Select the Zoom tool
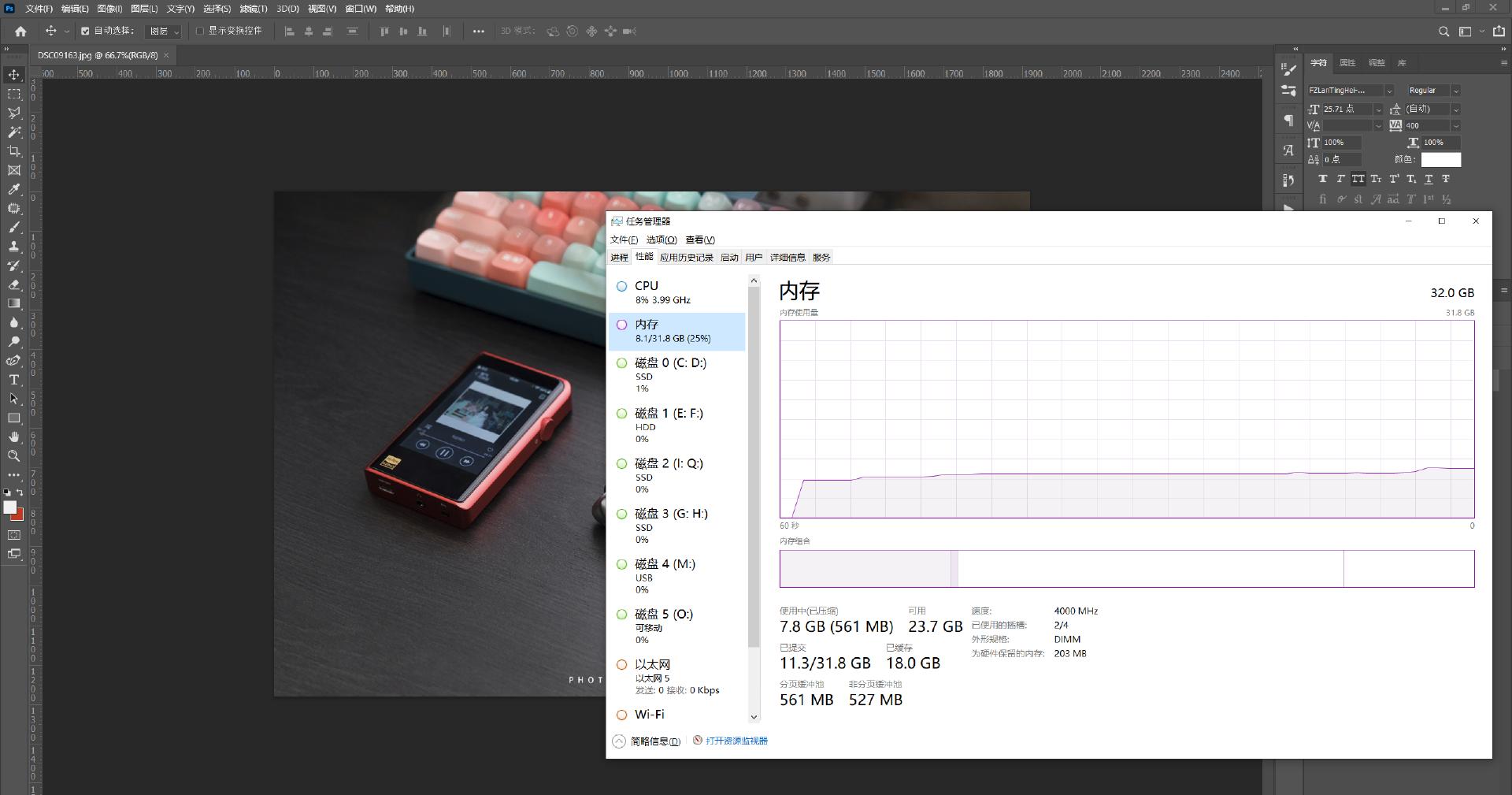1512x795 pixels. click(x=13, y=456)
